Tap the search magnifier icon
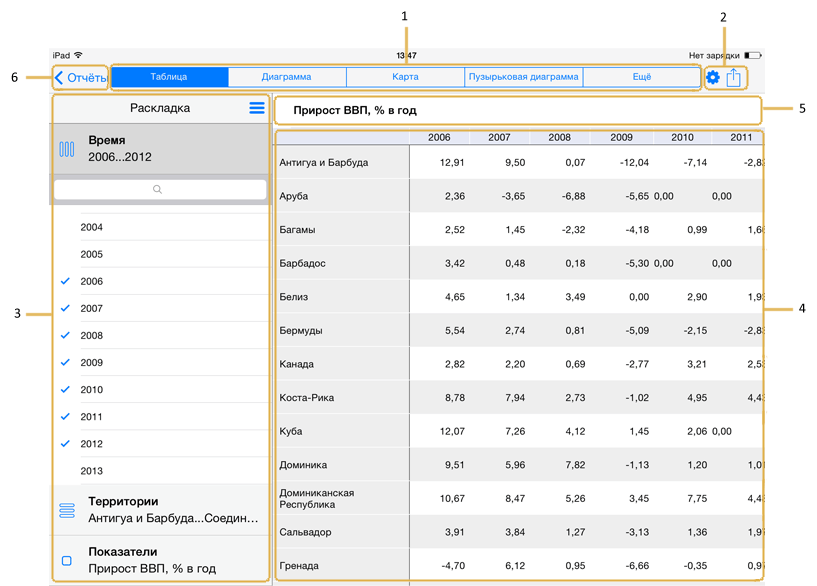817x586 pixels. click(158, 189)
